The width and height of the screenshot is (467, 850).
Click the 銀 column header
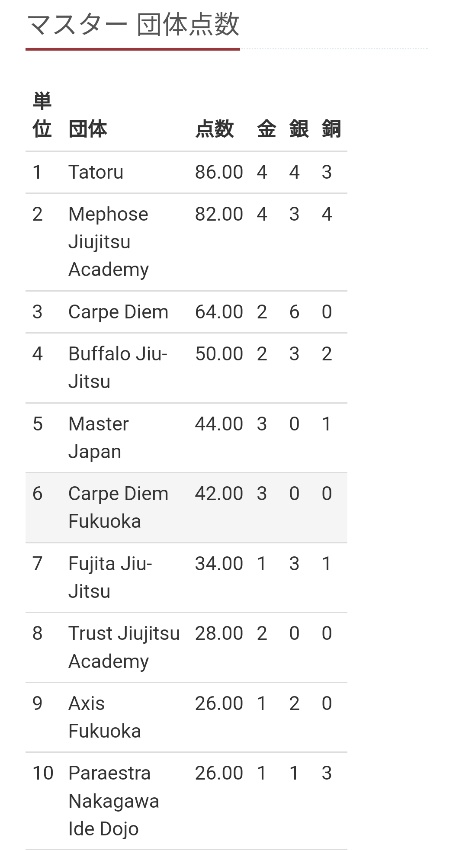pos(299,130)
